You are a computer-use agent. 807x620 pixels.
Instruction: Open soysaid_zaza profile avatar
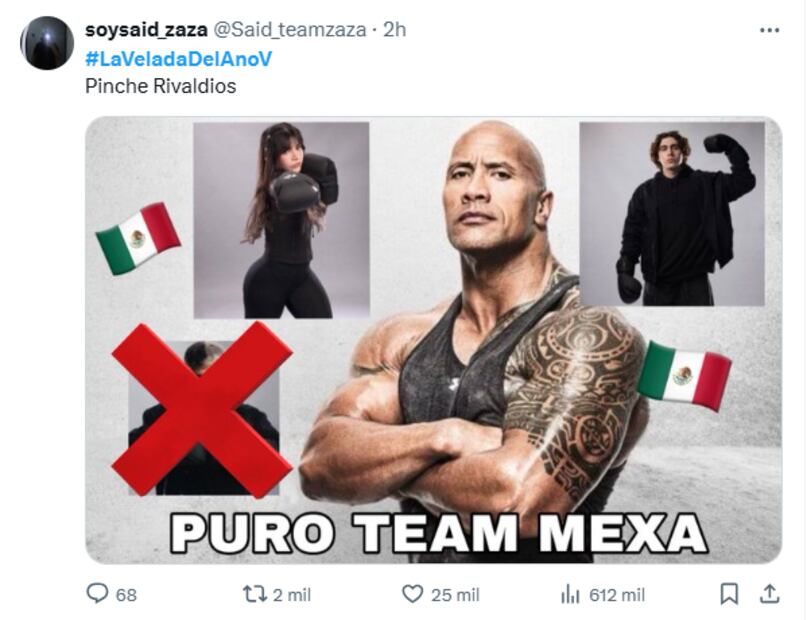[47, 43]
